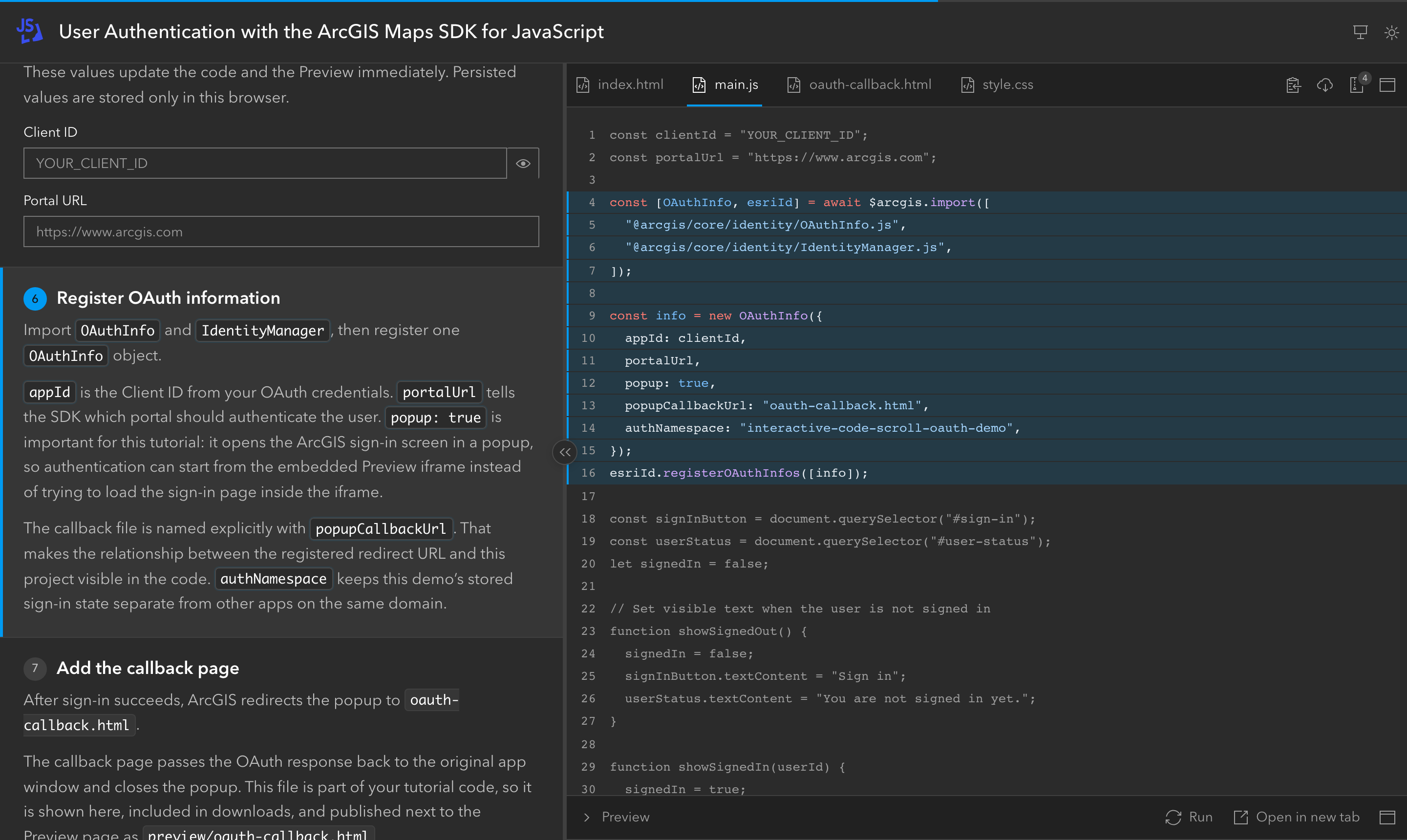Switch to the index.html tab
Image resolution: width=1407 pixels, height=840 pixels.
(x=620, y=85)
